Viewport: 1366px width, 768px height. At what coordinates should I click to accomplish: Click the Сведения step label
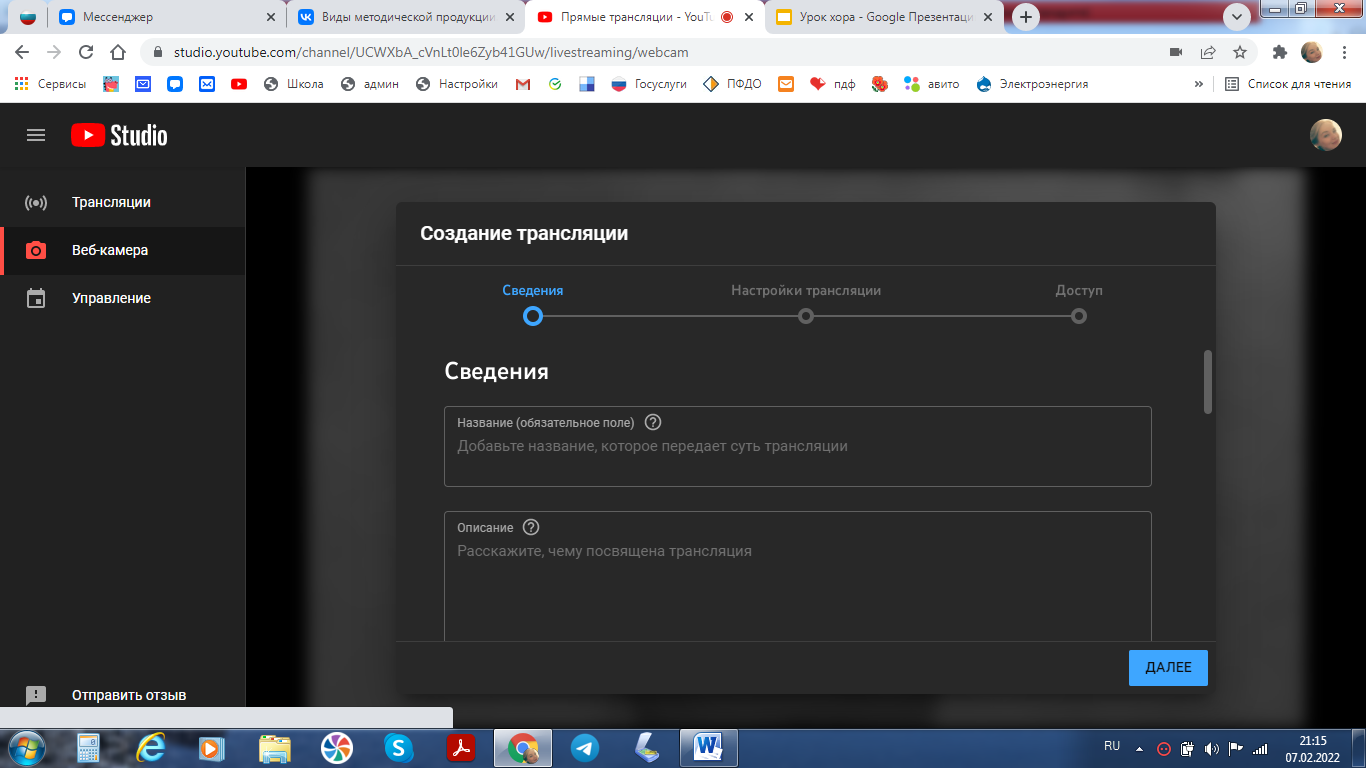pyautogui.click(x=533, y=290)
